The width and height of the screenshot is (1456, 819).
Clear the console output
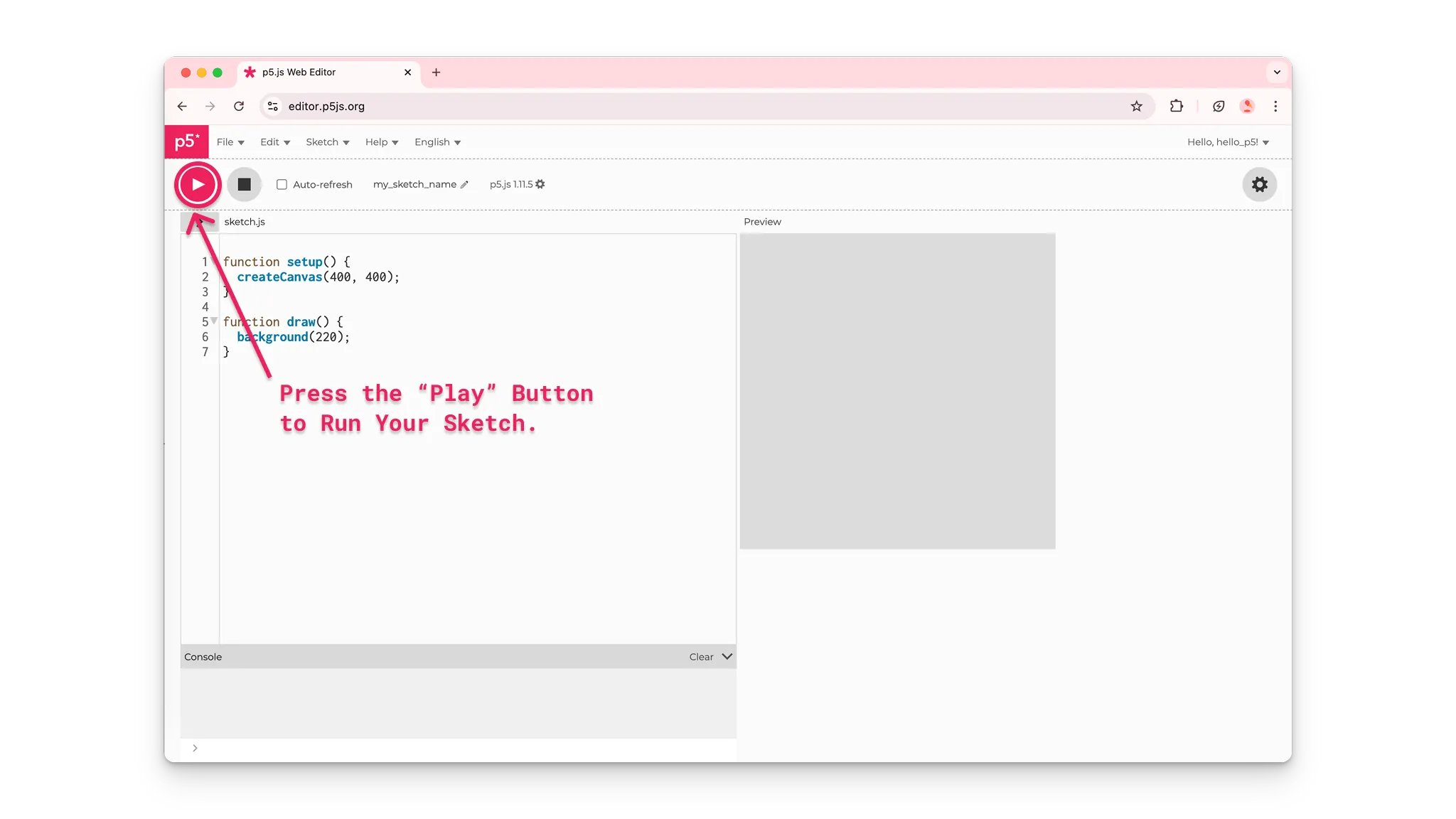tap(700, 656)
